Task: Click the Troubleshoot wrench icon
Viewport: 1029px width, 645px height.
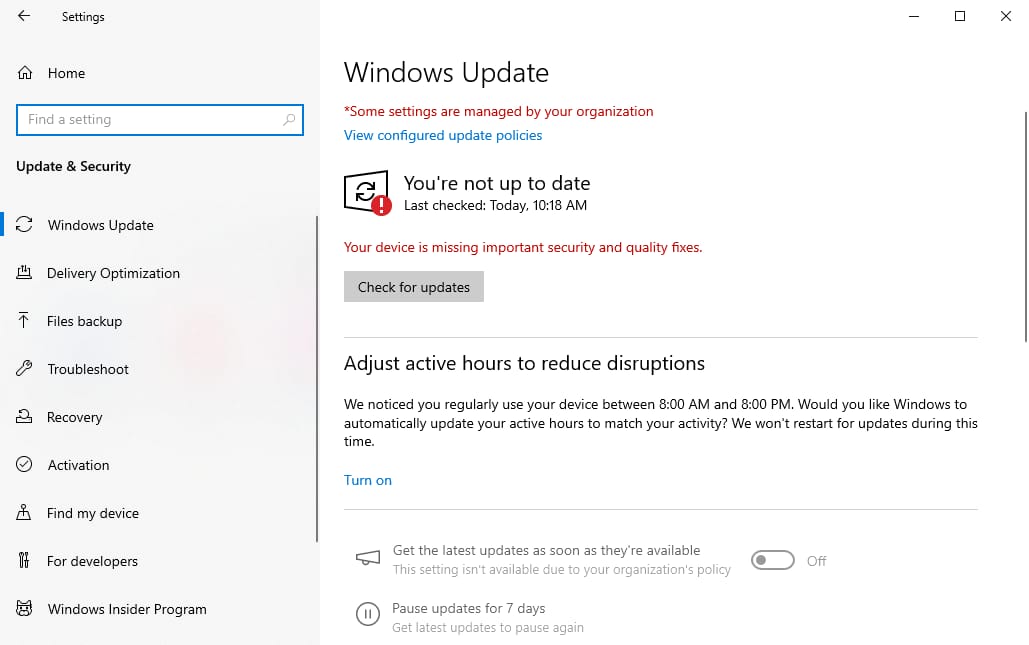Action: [25, 369]
